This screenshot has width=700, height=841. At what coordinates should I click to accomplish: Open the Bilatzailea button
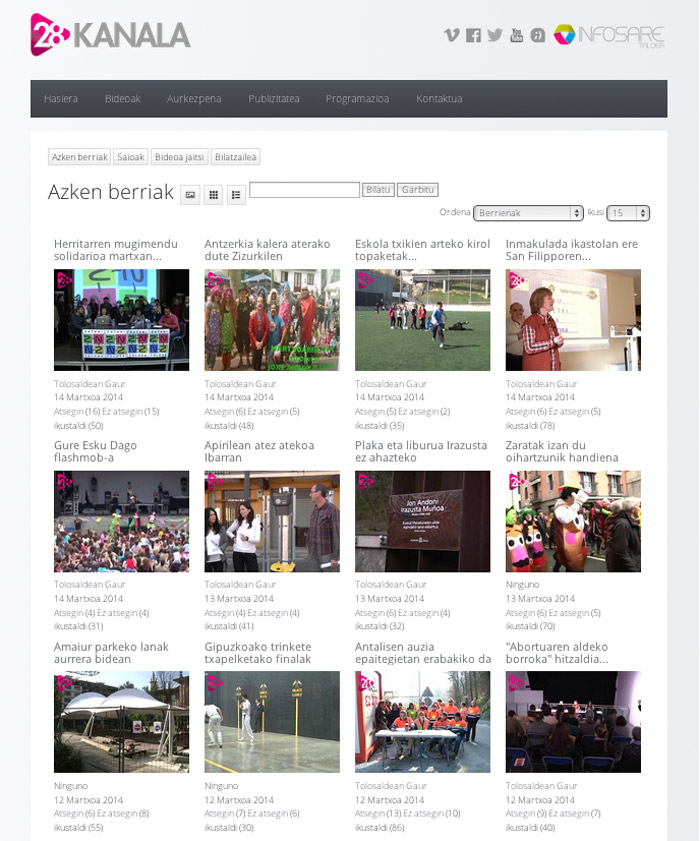pyautogui.click(x=235, y=157)
